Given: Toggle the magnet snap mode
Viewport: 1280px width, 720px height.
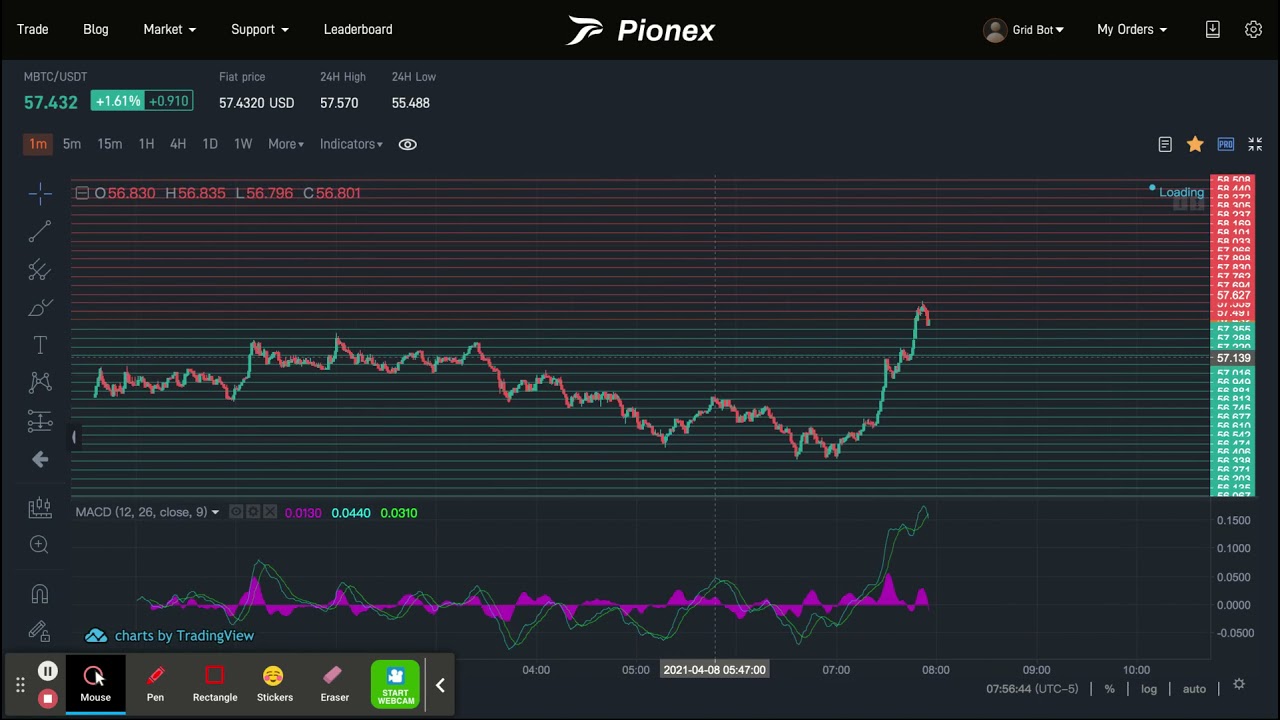Looking at the screenshot, I should pyautogui.click(x=40, y=594).
